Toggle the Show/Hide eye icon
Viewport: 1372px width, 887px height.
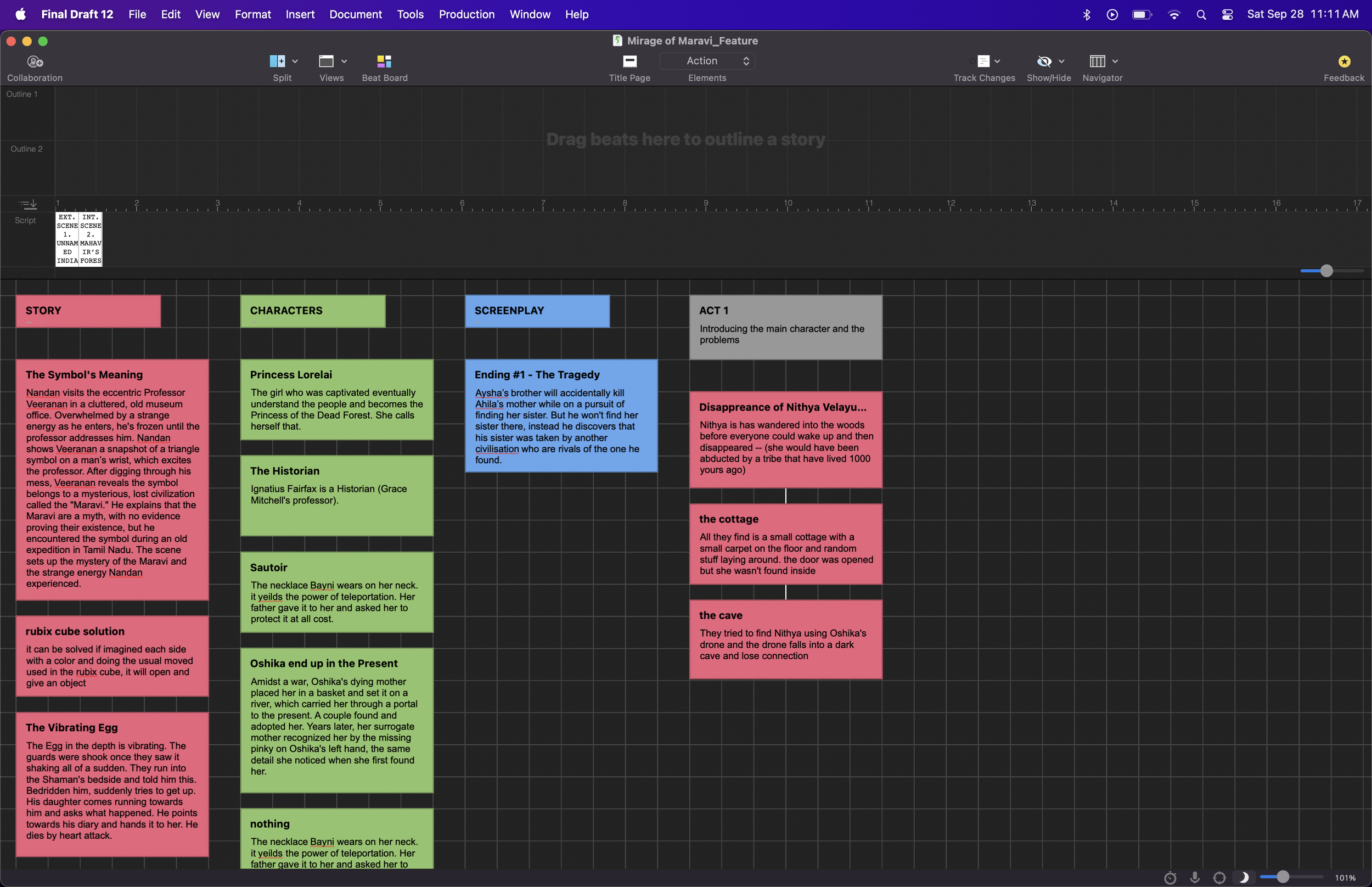[1044, 61]
